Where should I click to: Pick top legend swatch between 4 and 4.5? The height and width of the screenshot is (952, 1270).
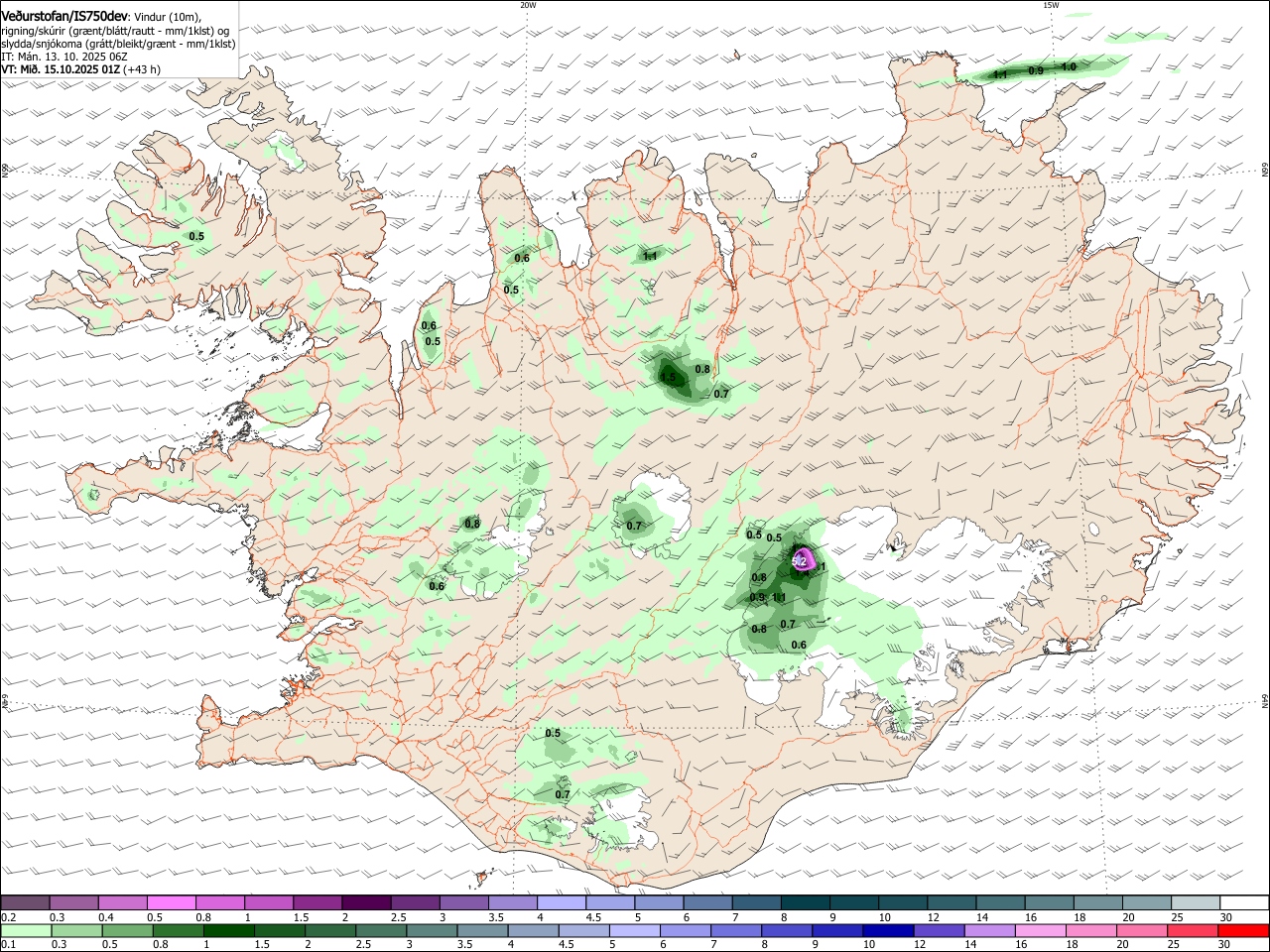(561, 902)
